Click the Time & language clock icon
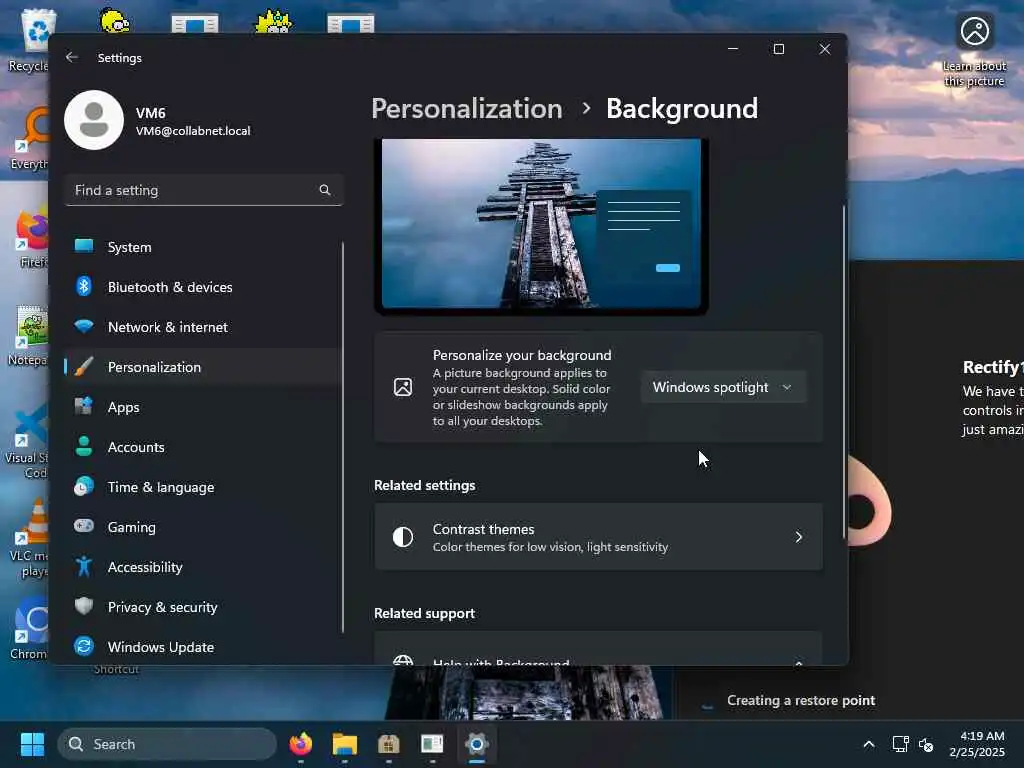 point(84,487)
